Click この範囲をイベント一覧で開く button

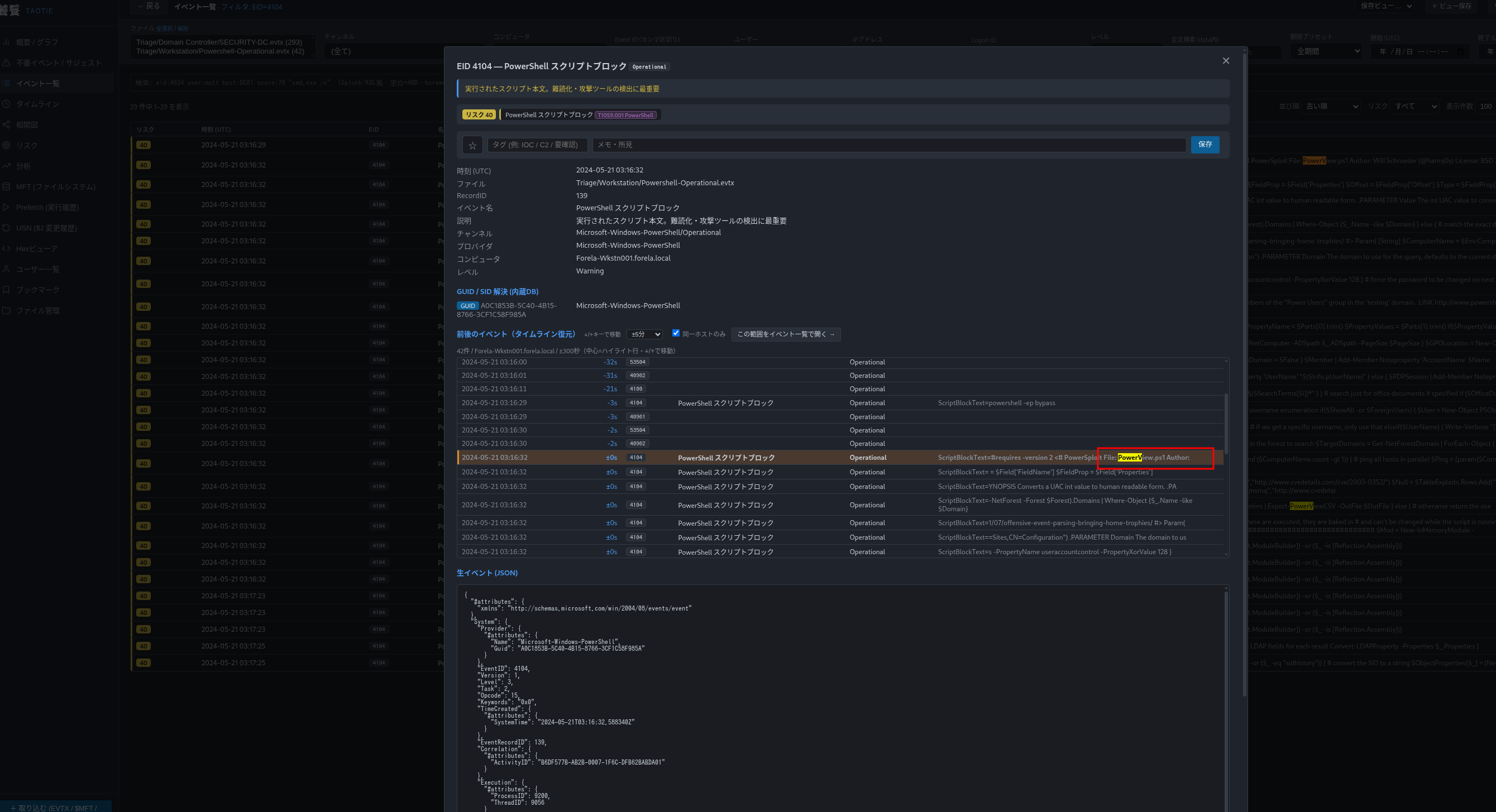coord(786,334)
